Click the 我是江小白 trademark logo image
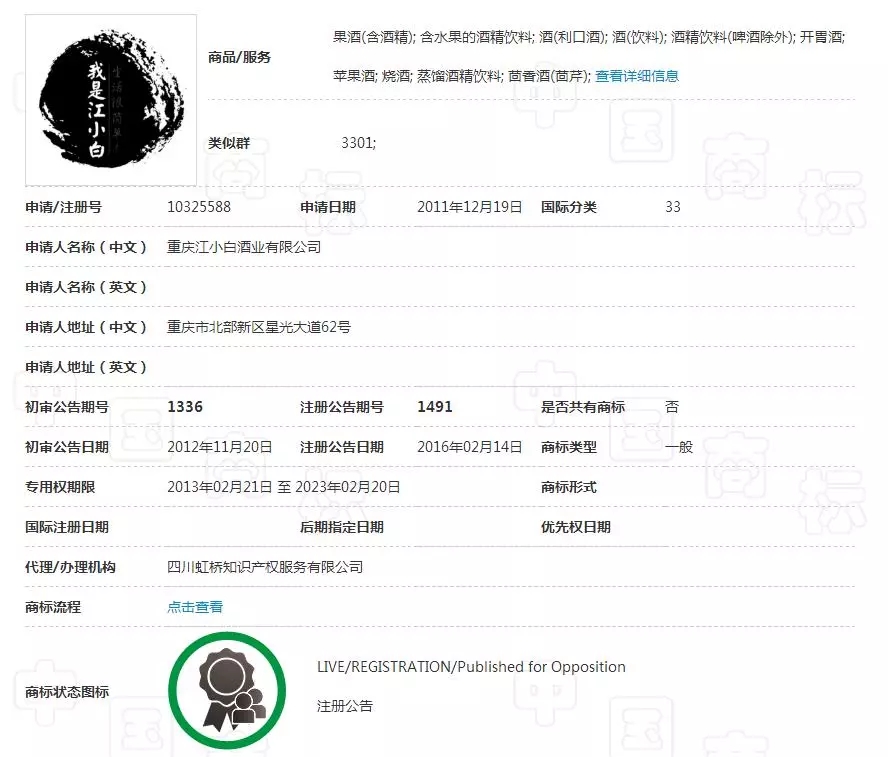The height and width of the screenshot is (757, 888). 110,98
